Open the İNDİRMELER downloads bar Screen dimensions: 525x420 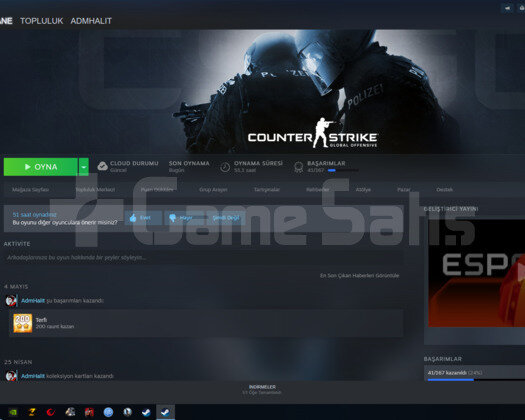point(262,389)
